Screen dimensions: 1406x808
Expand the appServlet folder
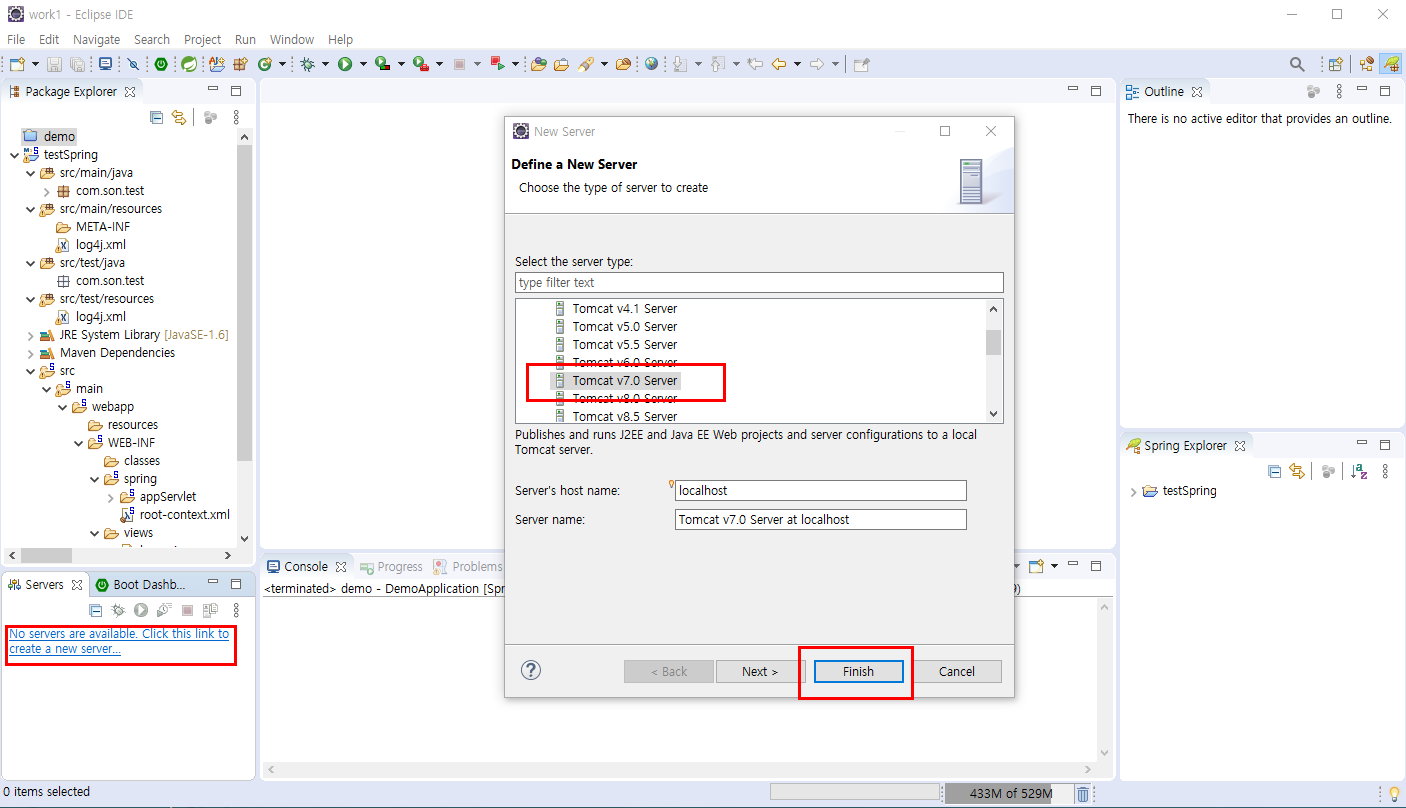110,497
